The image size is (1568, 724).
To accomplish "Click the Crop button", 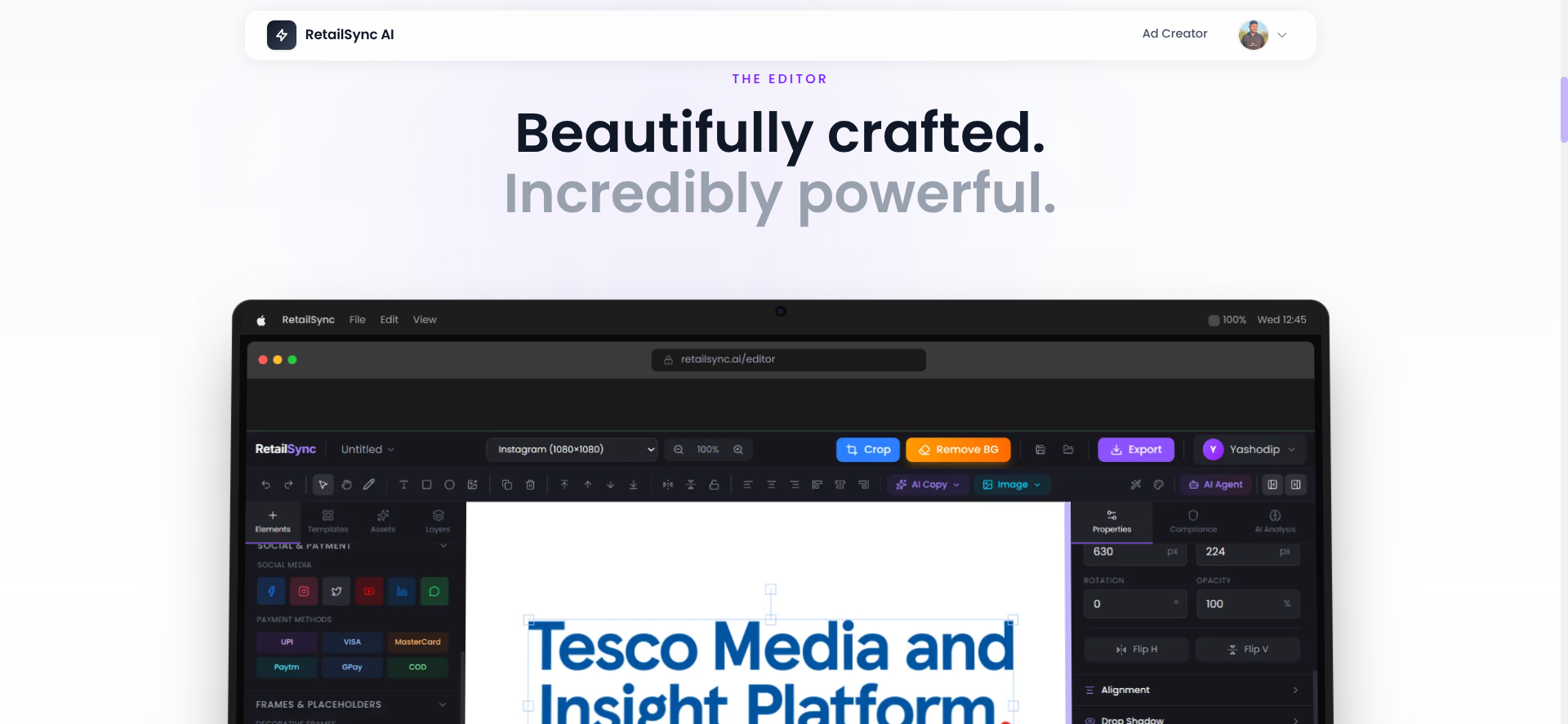I will [x=868, y=450].
